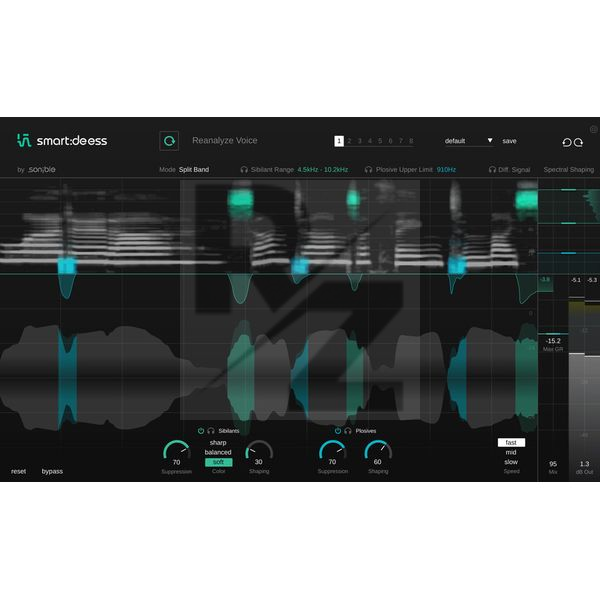Click the Reanalyze Voice label

click(225, 140)
